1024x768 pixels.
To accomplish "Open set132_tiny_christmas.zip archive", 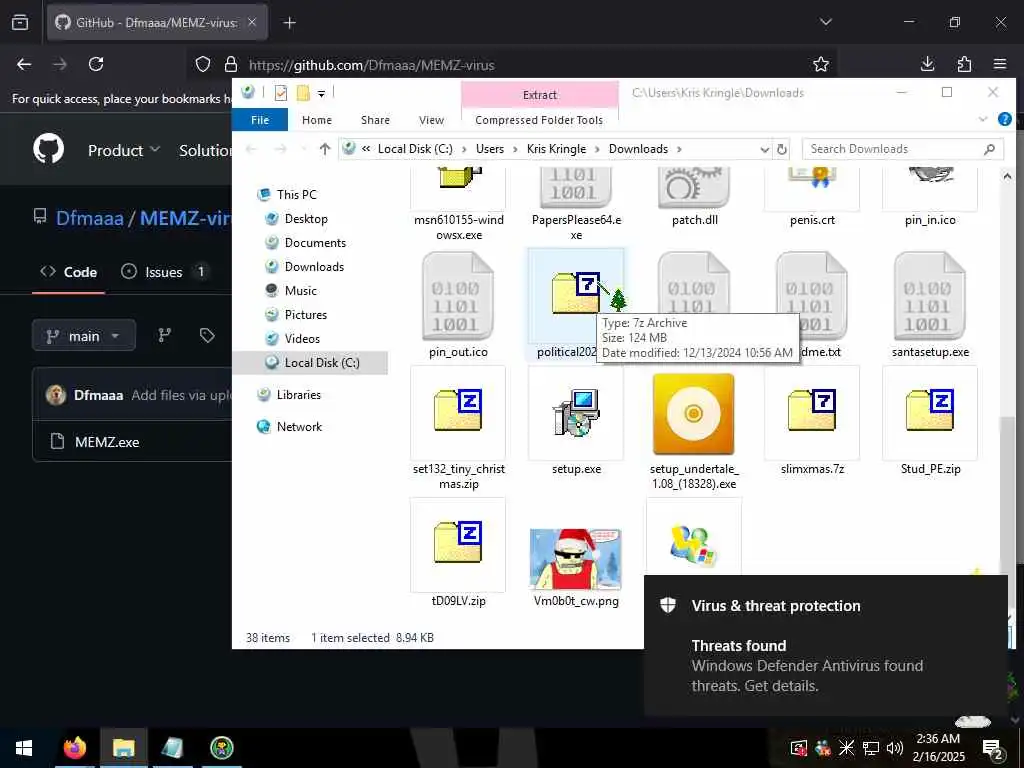I will [458, 428].
